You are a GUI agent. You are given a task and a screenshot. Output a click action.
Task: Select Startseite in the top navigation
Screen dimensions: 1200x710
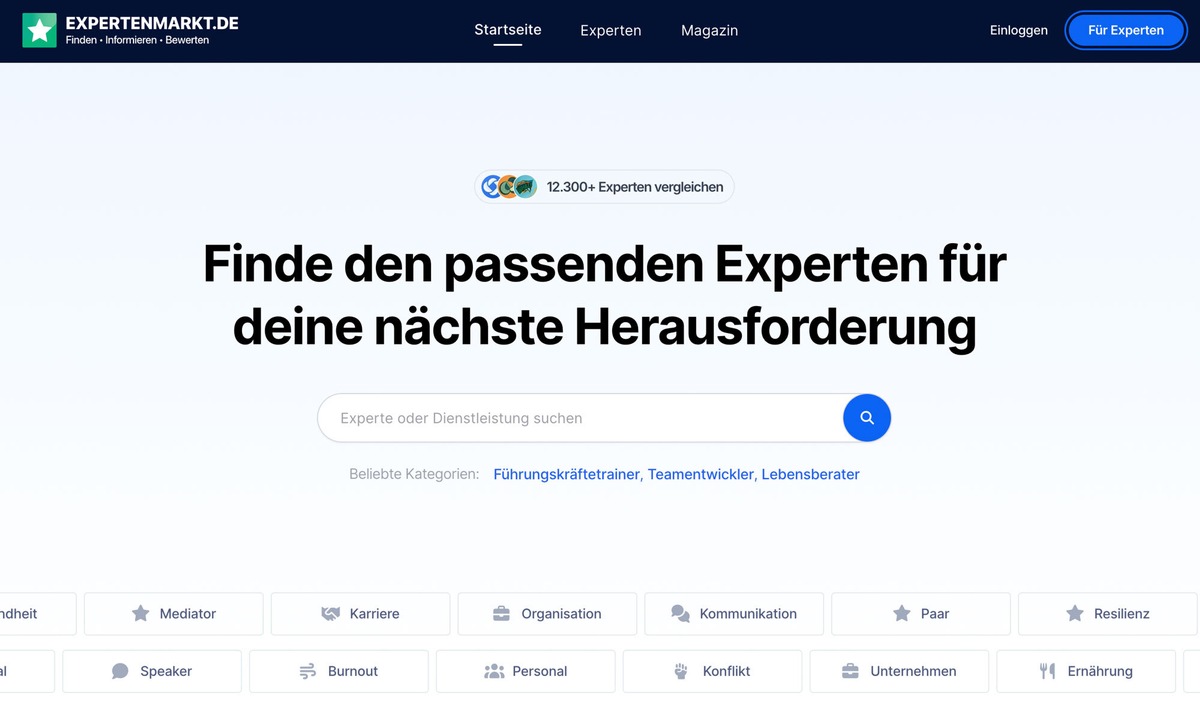coord(507,30)
